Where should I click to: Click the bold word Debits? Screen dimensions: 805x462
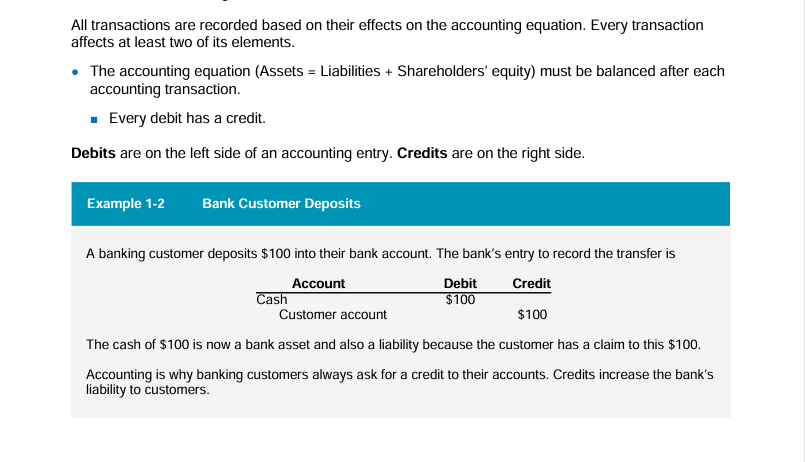(94, 154)
